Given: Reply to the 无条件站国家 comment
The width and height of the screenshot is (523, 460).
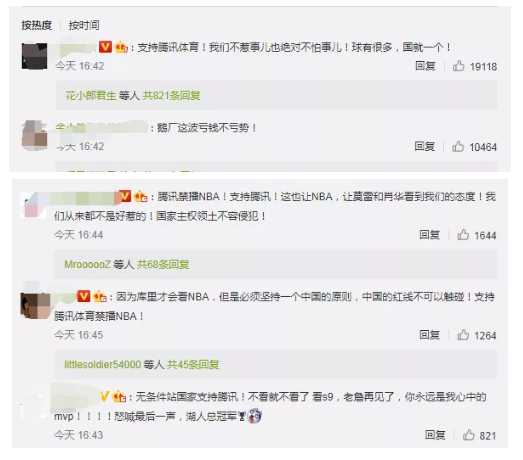Looking at the screenshot, I should [435, 435].
